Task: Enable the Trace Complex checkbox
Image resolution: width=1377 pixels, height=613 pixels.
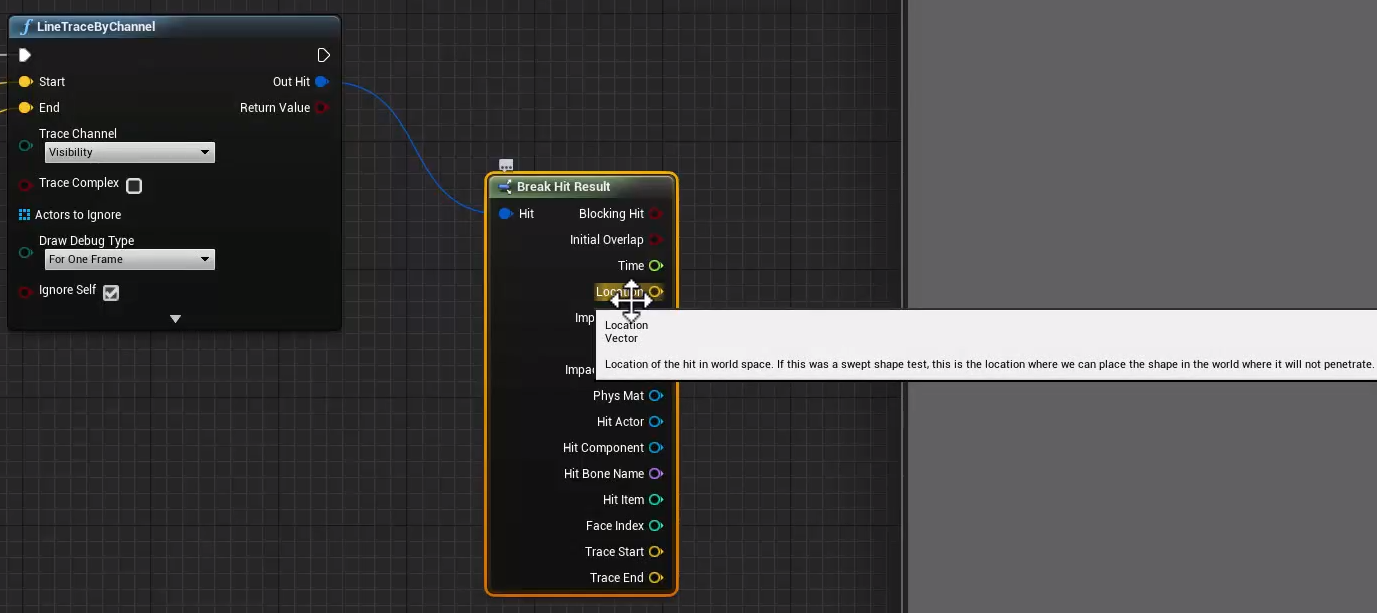Action: pos(134,186)
